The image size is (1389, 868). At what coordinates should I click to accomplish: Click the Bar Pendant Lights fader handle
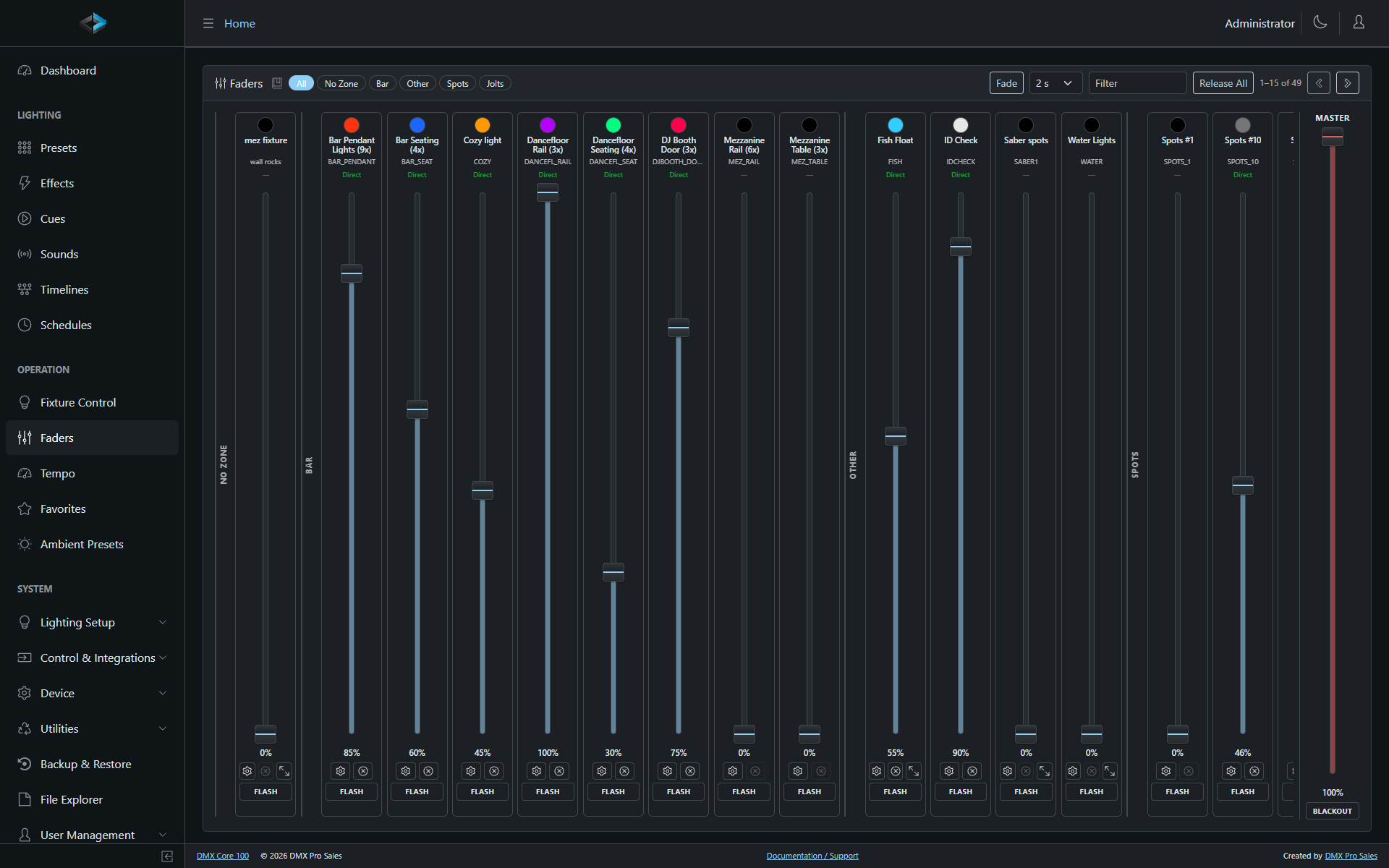point(352,273)
